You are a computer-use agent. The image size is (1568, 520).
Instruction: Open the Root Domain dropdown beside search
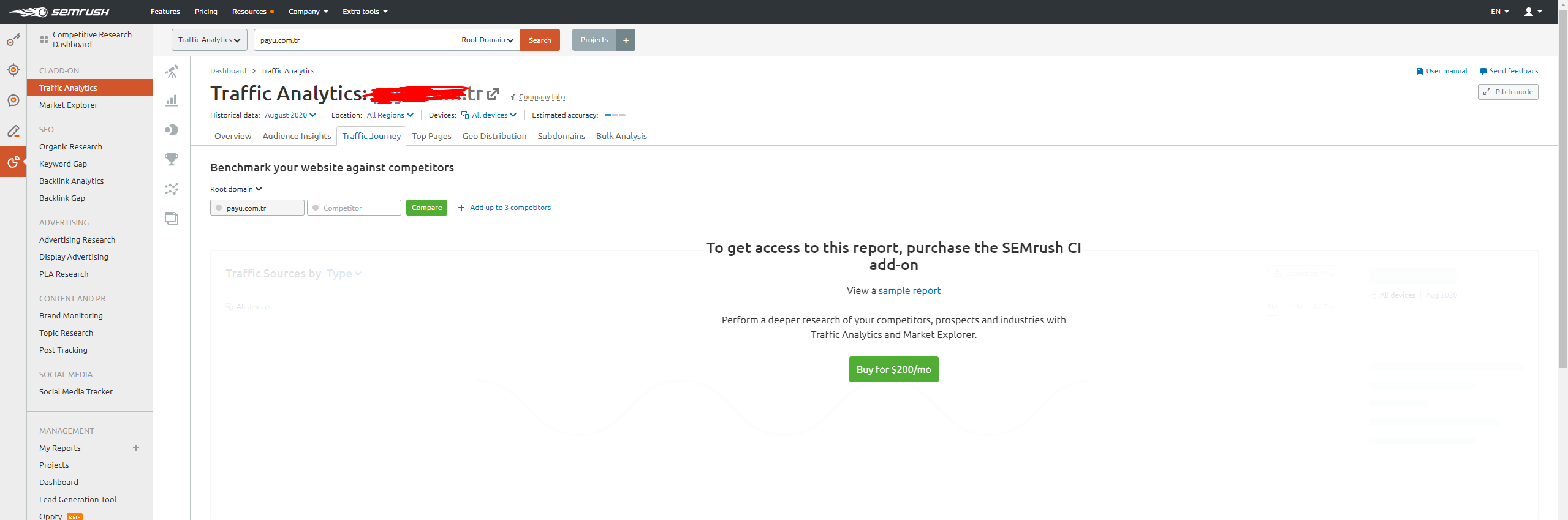488,40
